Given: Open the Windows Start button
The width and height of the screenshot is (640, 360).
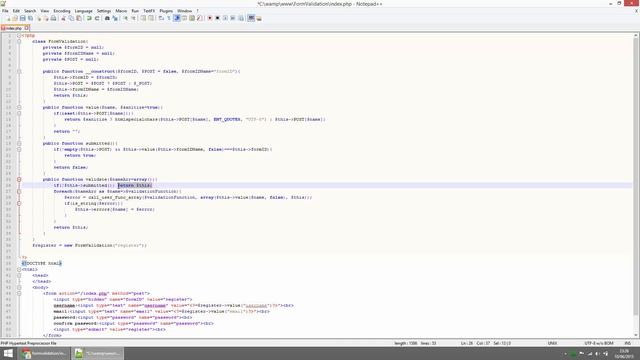Looking at the screenshot, I should [x=8, y=353].
